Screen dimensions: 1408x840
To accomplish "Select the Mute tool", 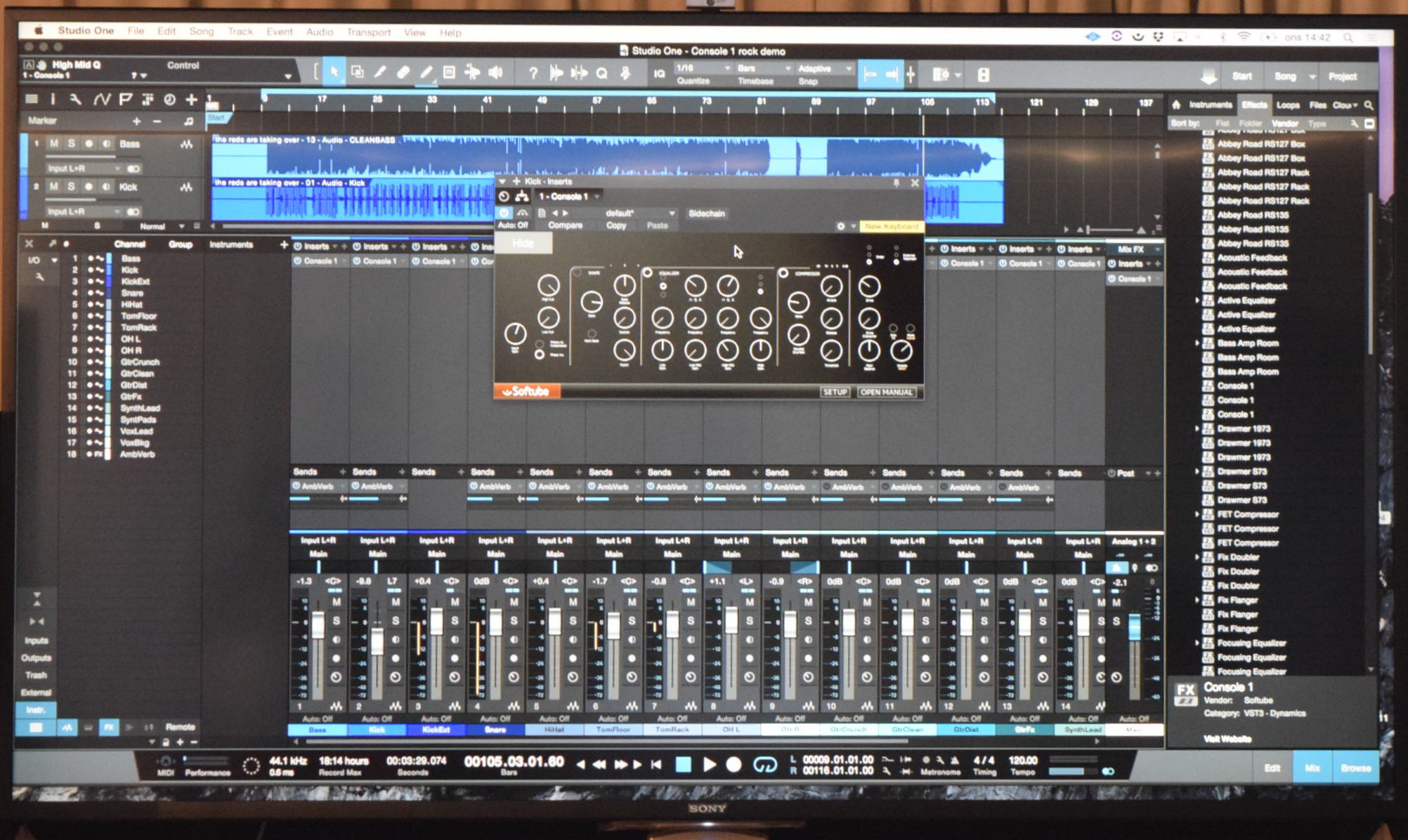I will pos(450,72).
